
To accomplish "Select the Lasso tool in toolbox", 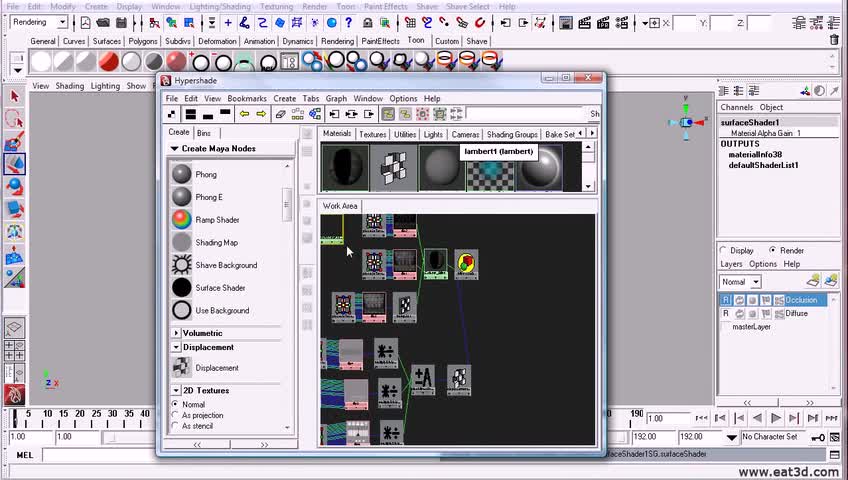I will [15, 119].
